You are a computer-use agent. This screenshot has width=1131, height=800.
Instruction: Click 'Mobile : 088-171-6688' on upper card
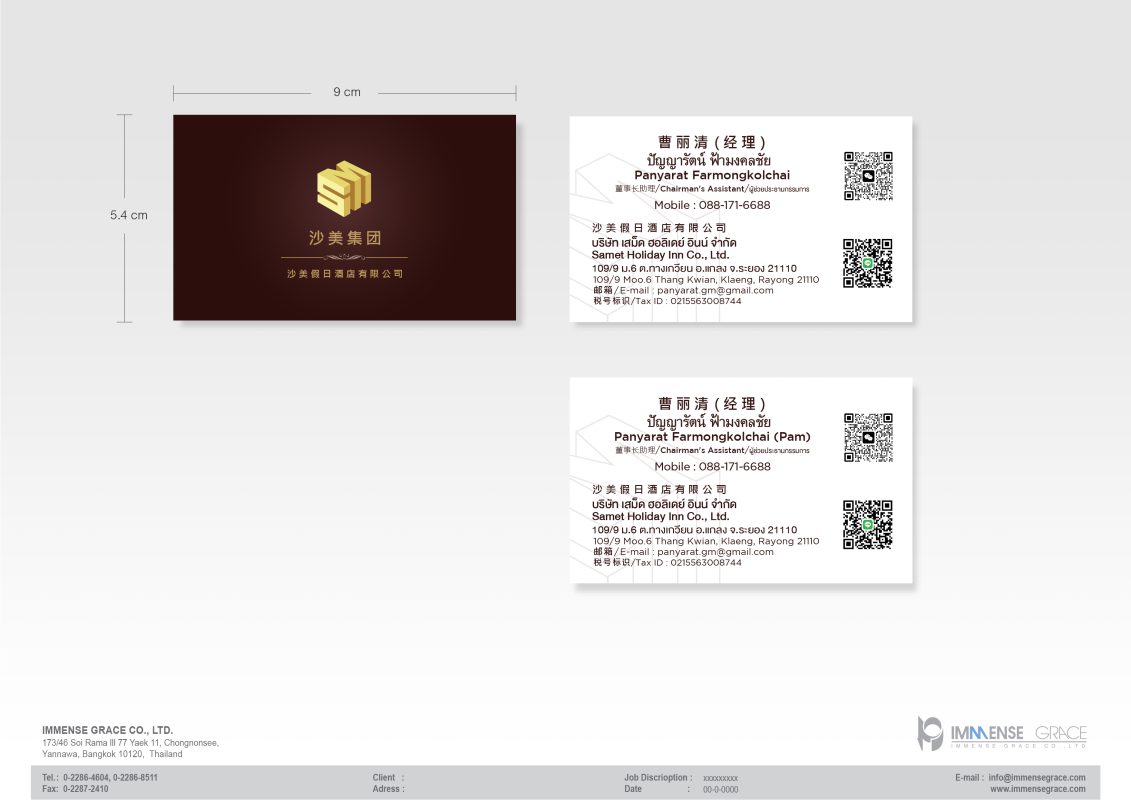[712, 205]
